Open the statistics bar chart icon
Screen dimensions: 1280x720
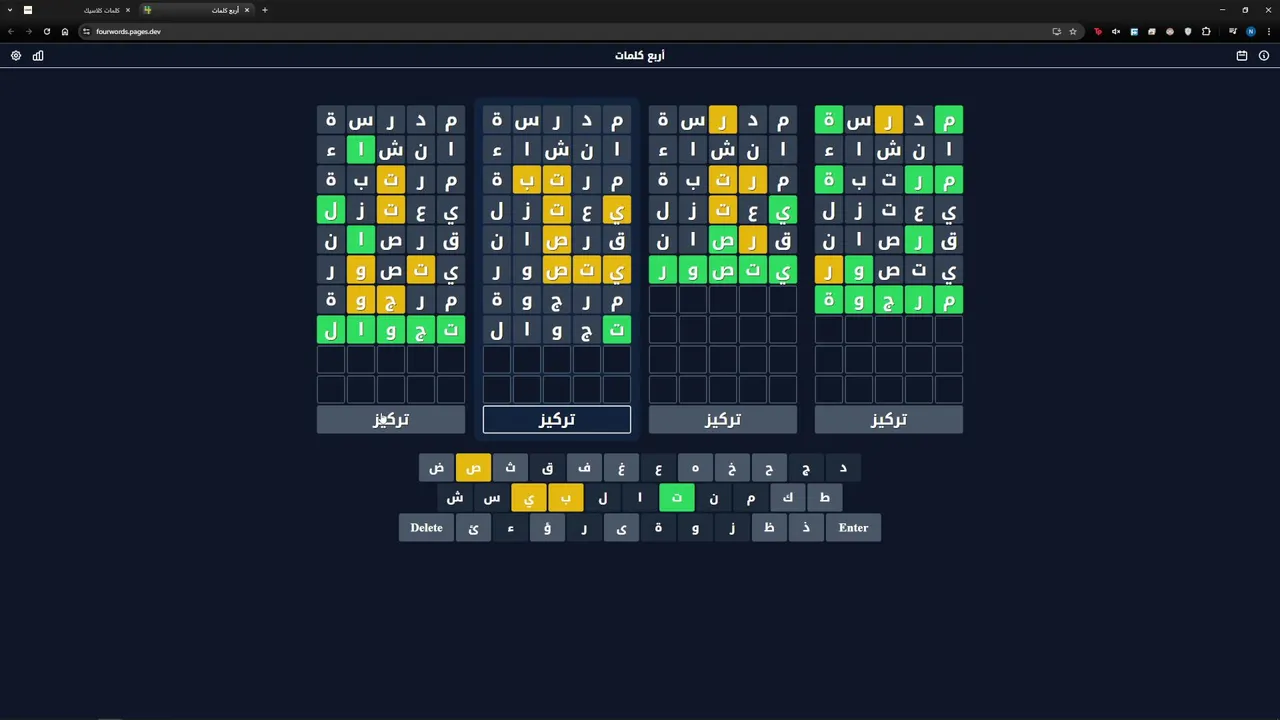click(38, 56)
